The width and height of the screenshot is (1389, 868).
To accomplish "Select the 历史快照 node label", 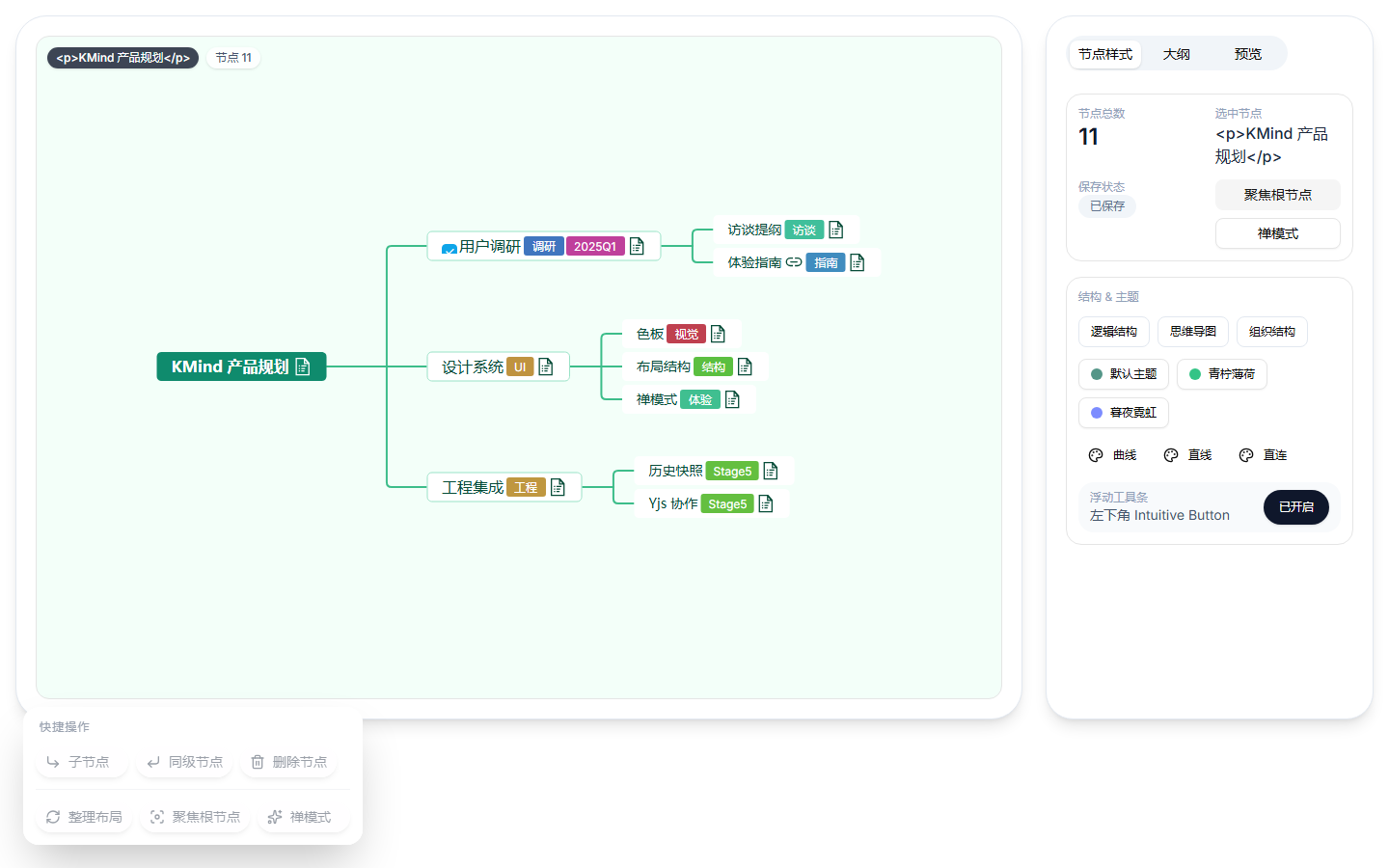I will [675, 471].
